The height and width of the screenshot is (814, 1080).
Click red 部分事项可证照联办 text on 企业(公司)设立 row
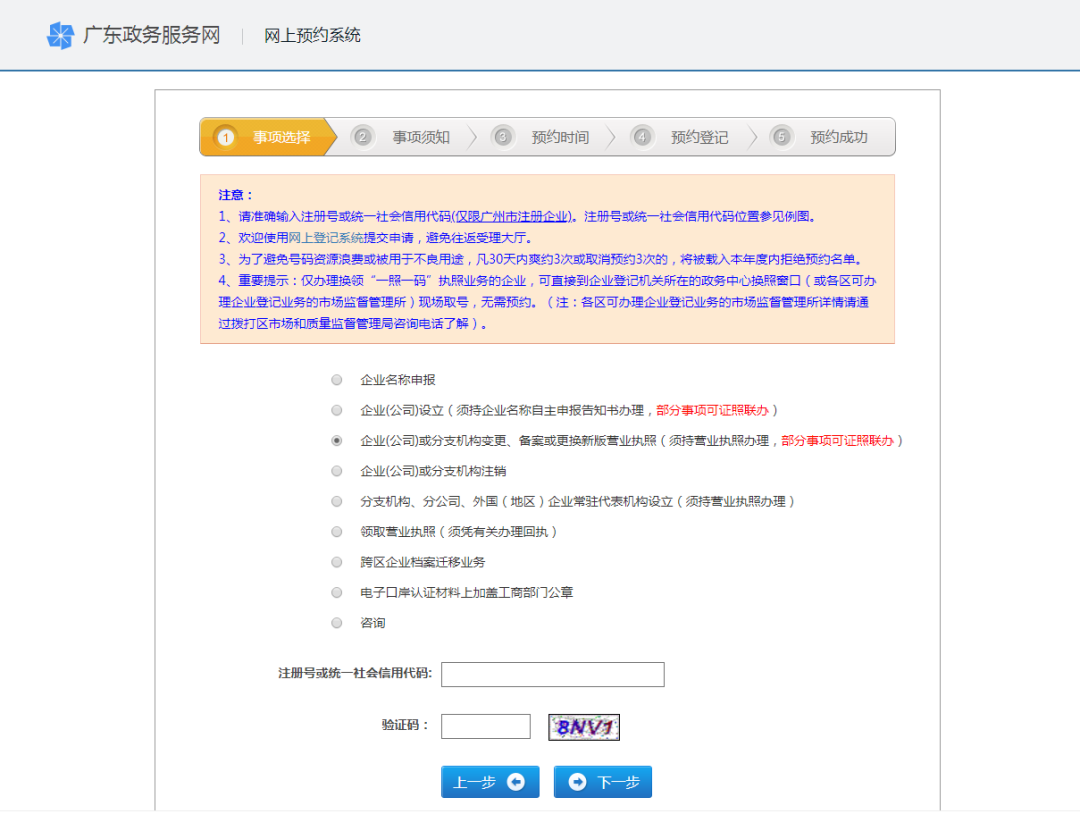coord(712,410)
